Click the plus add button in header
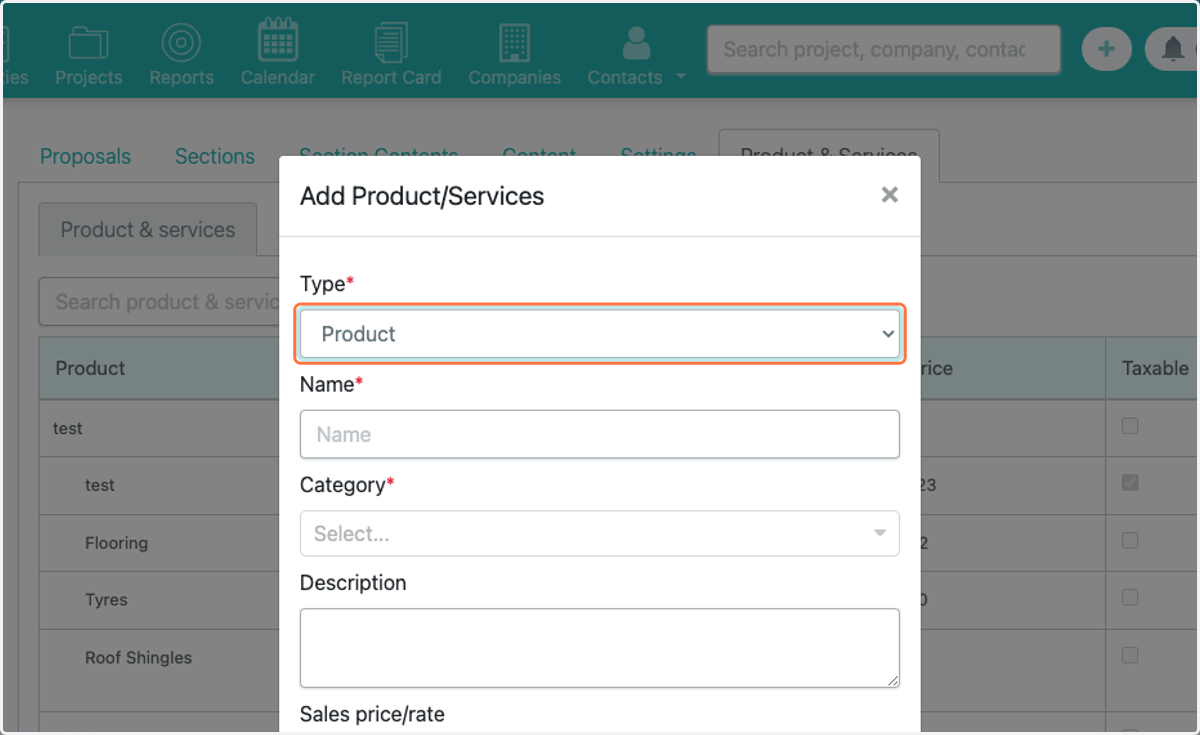 click(1106, 49)
